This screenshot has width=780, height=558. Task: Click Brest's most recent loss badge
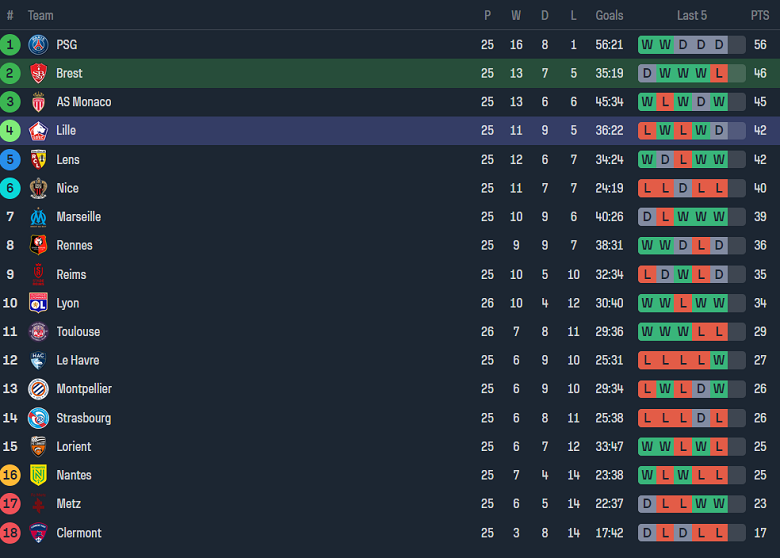tap(719, 73)
